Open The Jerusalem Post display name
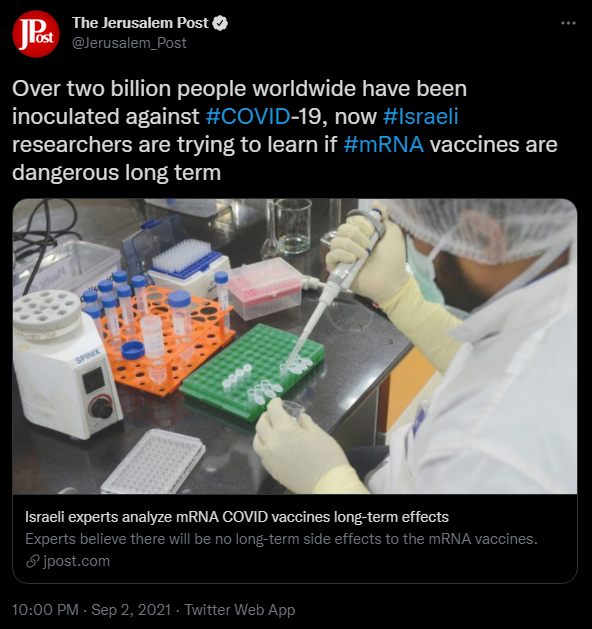Image resolution: width=592 pixels, height=629 pixels. [x=140, y=23]
